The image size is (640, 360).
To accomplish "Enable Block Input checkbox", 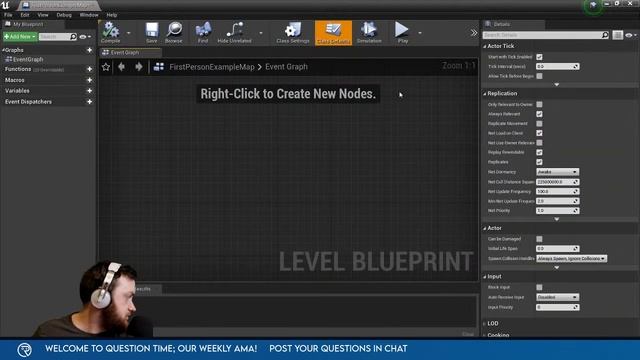I will tap(539, 287).
